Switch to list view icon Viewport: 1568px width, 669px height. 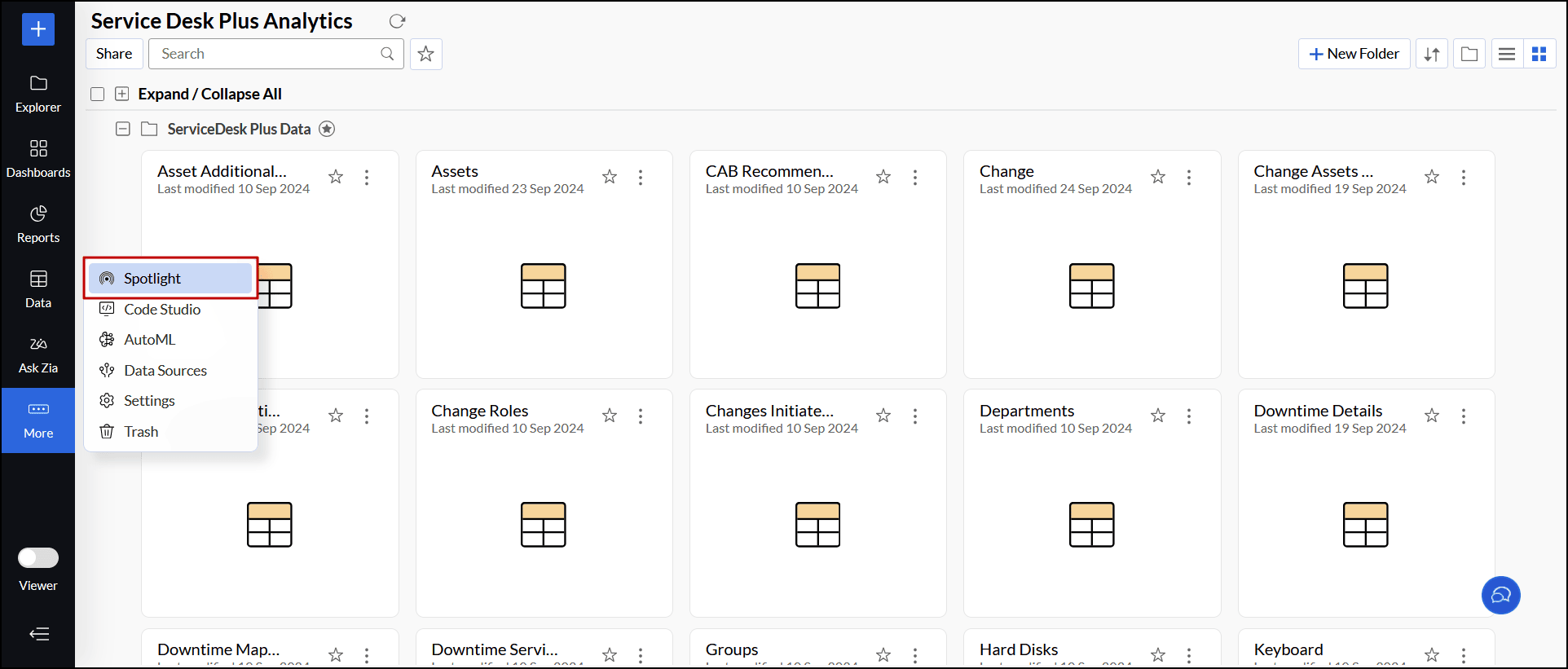click(1507, 54)
